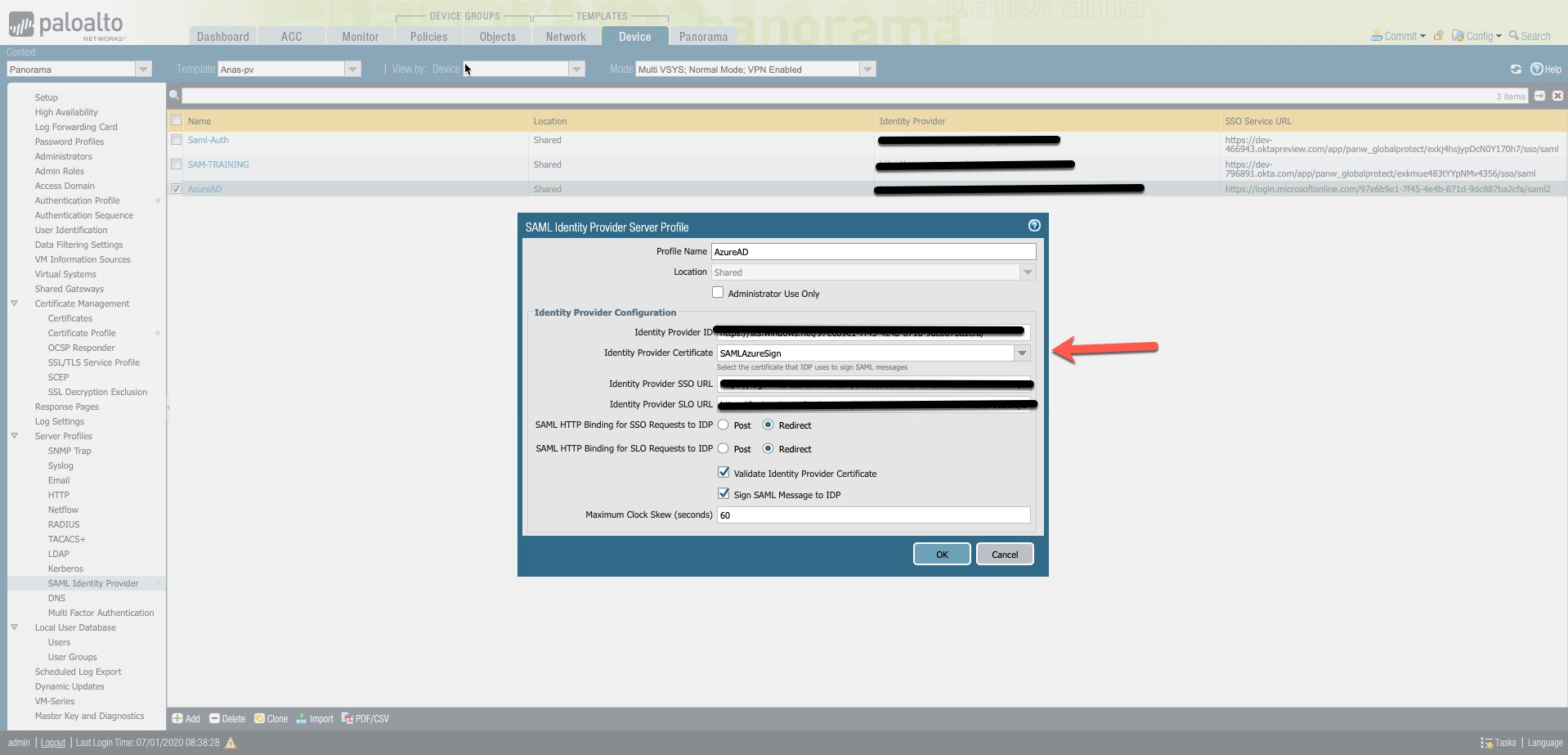
Task: Switch to the Dashboard tab
Action: (223, 36)
